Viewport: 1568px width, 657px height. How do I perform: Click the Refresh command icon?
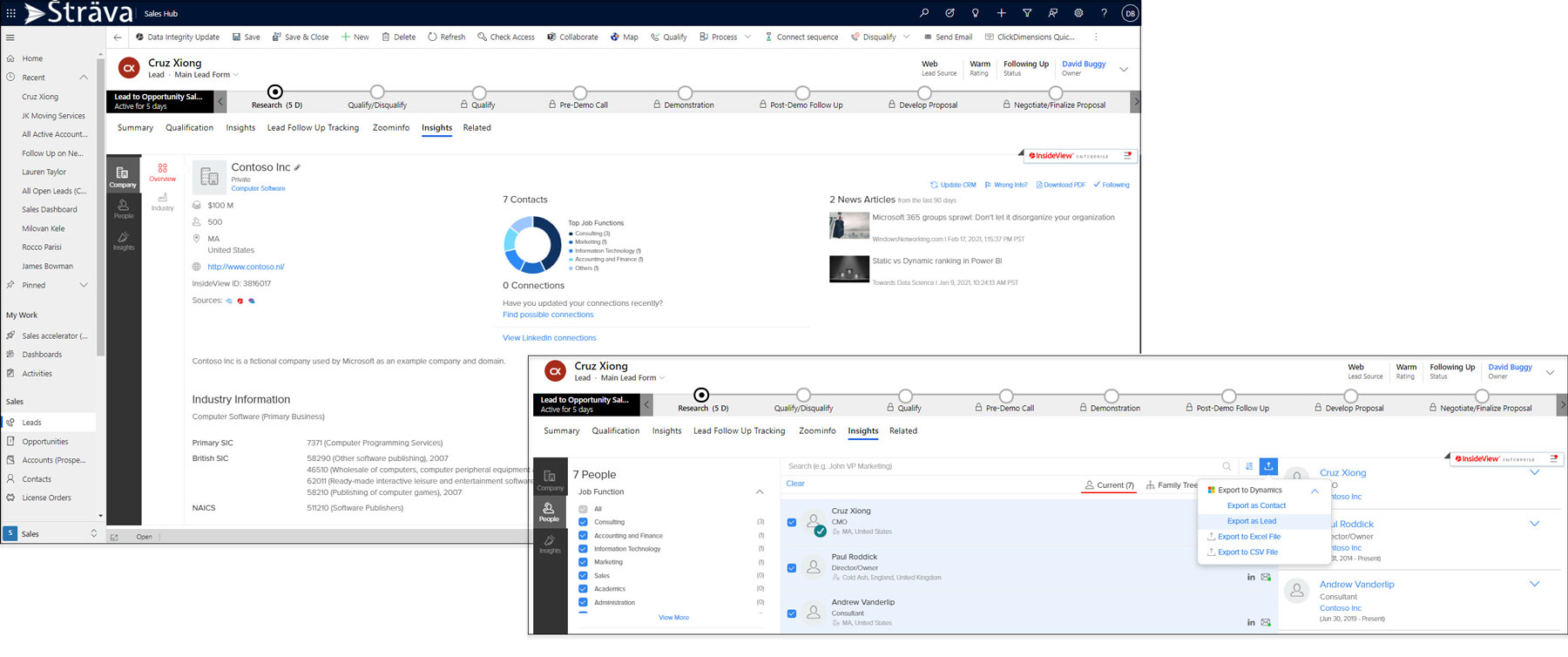point(432,37)
